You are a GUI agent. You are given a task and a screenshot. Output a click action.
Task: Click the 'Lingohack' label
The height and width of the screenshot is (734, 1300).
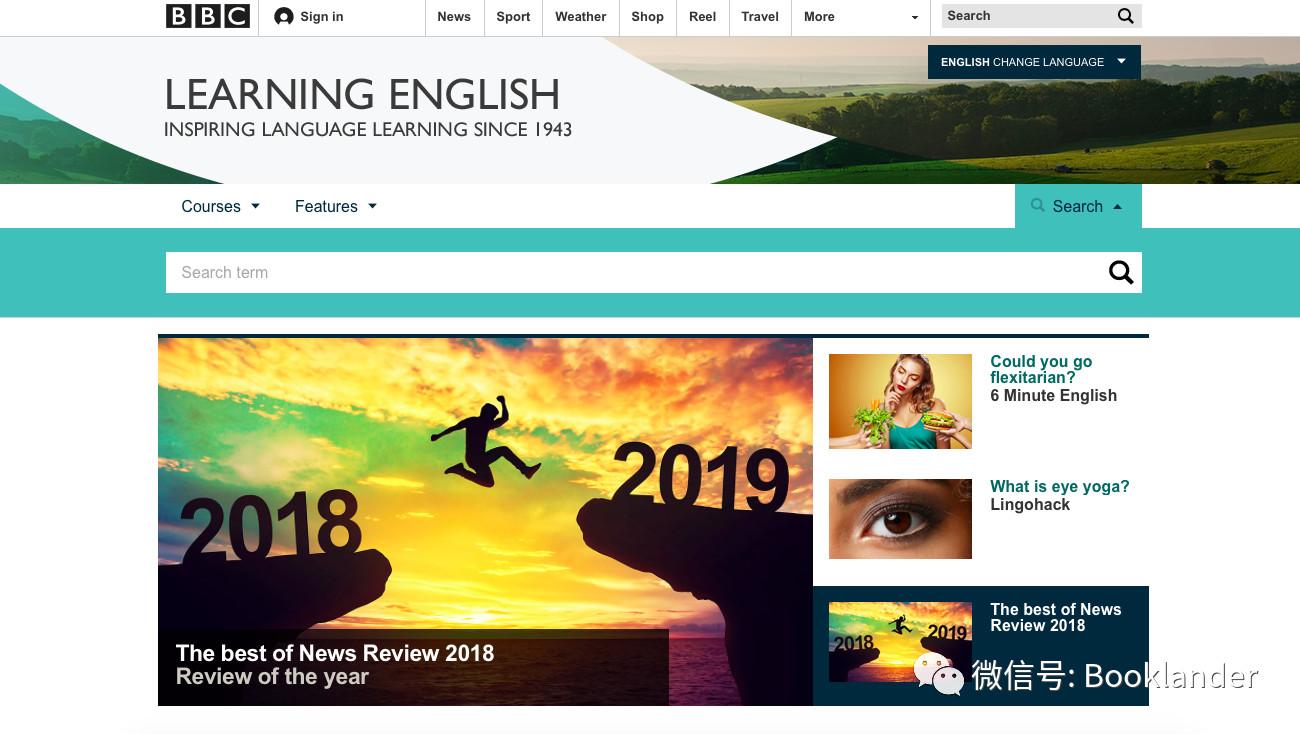click(x=1030, y=505)
